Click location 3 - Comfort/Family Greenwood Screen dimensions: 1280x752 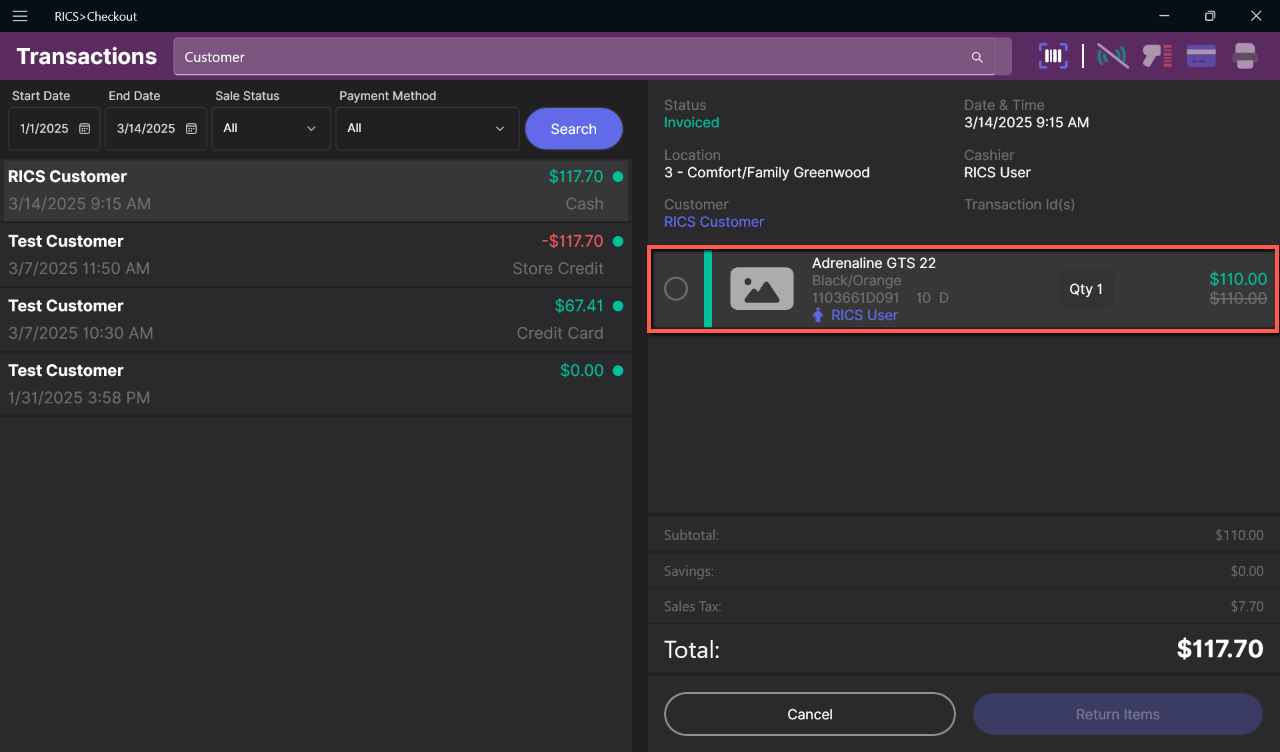point(767,172)
